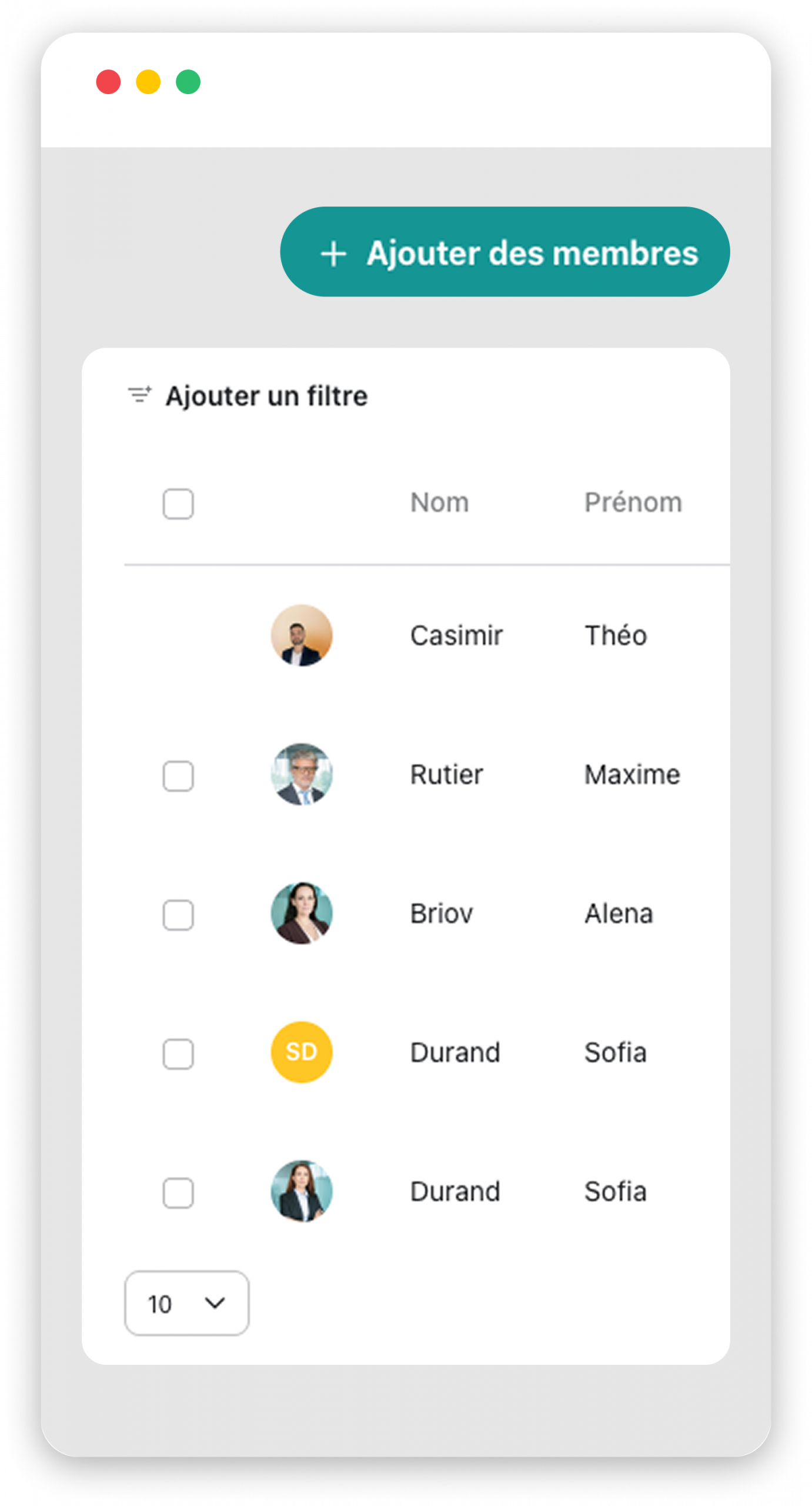The image size is (812, 1506).
Task: Sort by the Prénom column header
Action: tap(633, 503)
